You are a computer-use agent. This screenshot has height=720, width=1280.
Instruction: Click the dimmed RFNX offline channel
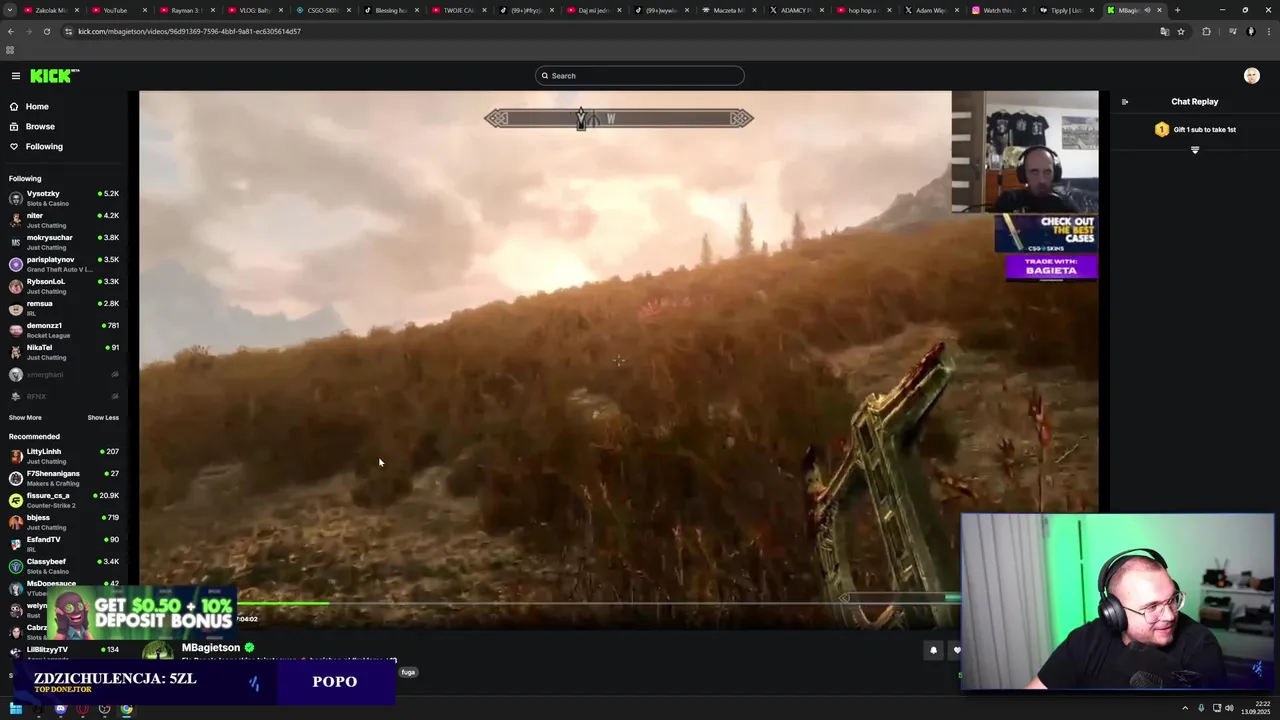64,396
